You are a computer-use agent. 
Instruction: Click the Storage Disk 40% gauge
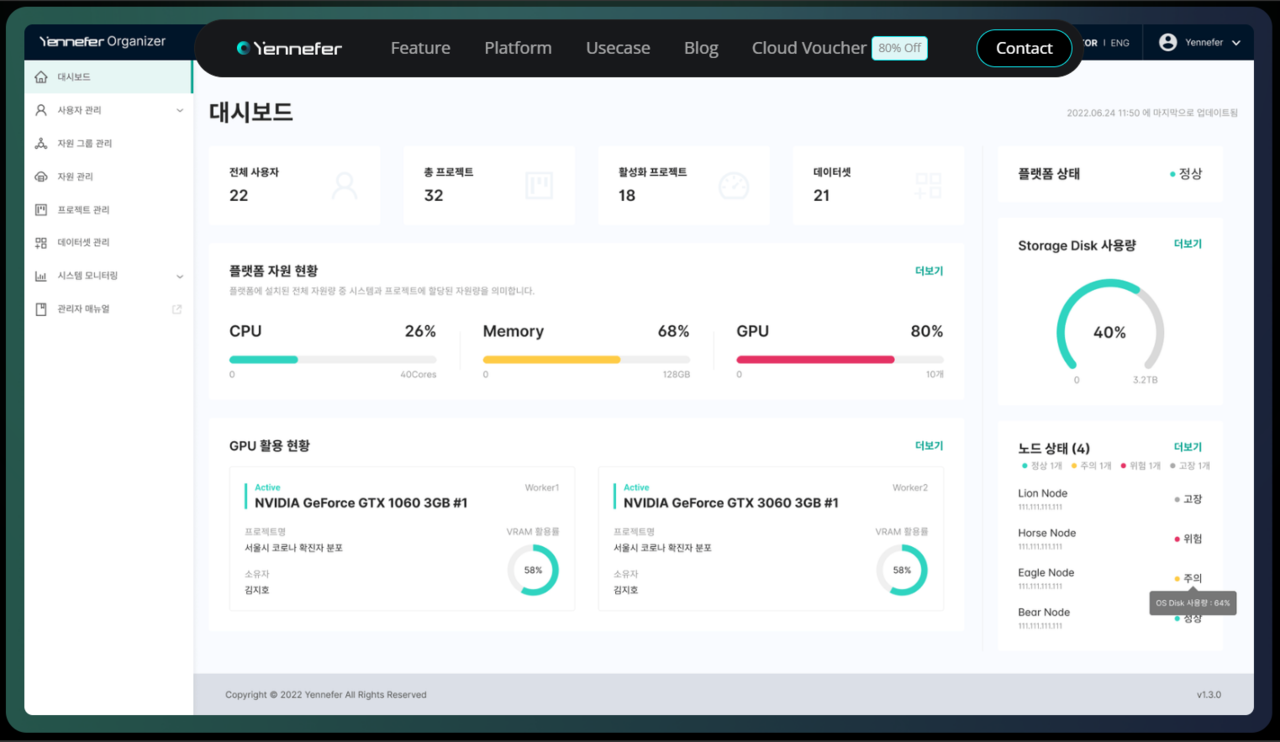pos(1109,332)
